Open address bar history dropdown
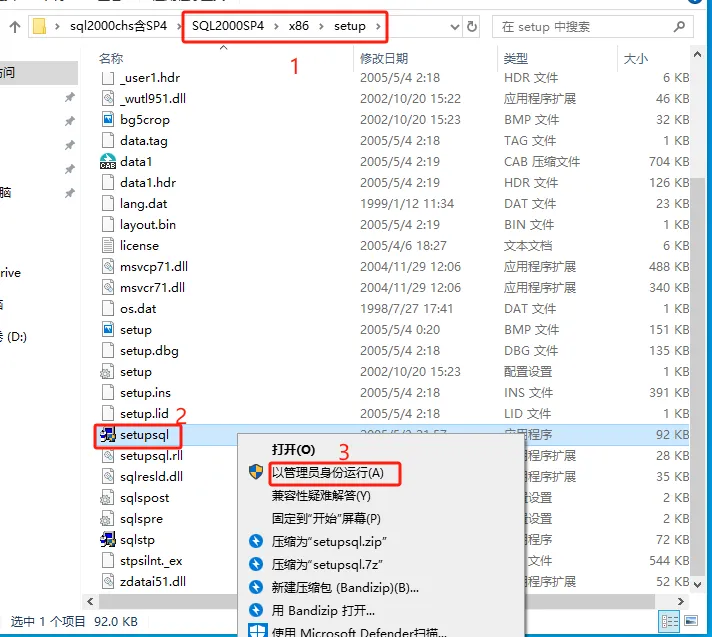712x637 pixels. pyautogui.click(x=455, y=27)
